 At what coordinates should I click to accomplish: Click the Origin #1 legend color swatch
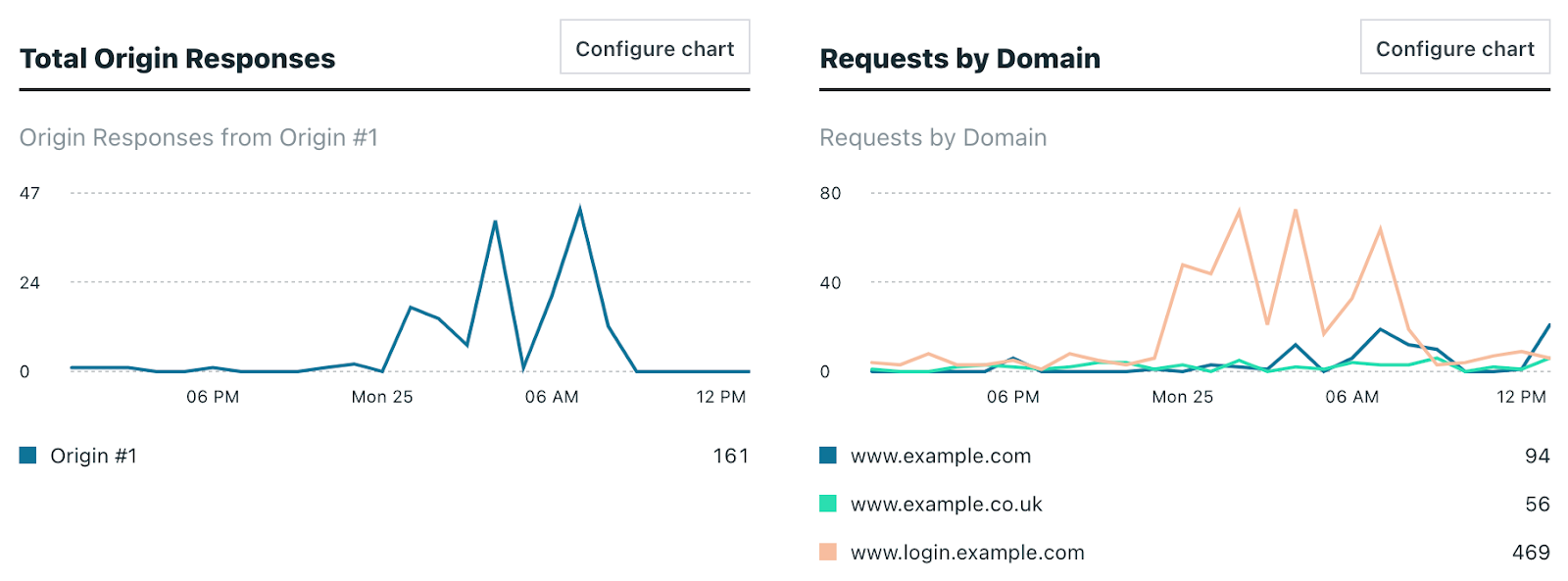(x=28, y=455)
